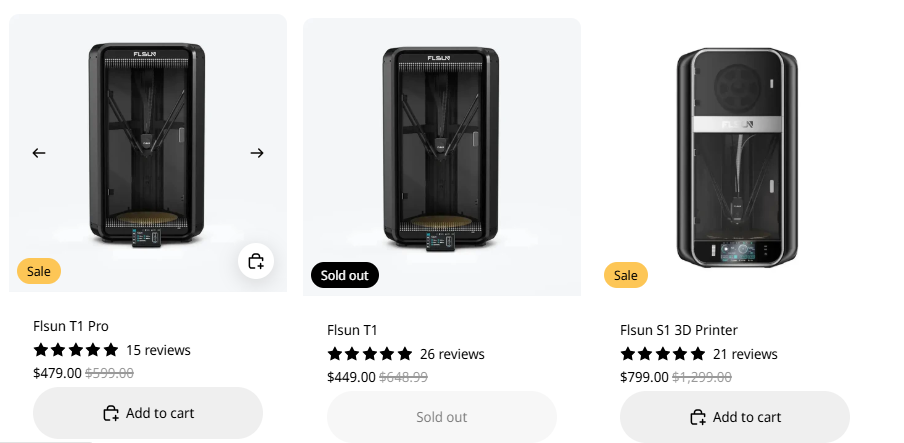Viewport: 904px width, 443px height.
Task: Add Flsun T1 Pro to cart
Action: click(148, 413)
